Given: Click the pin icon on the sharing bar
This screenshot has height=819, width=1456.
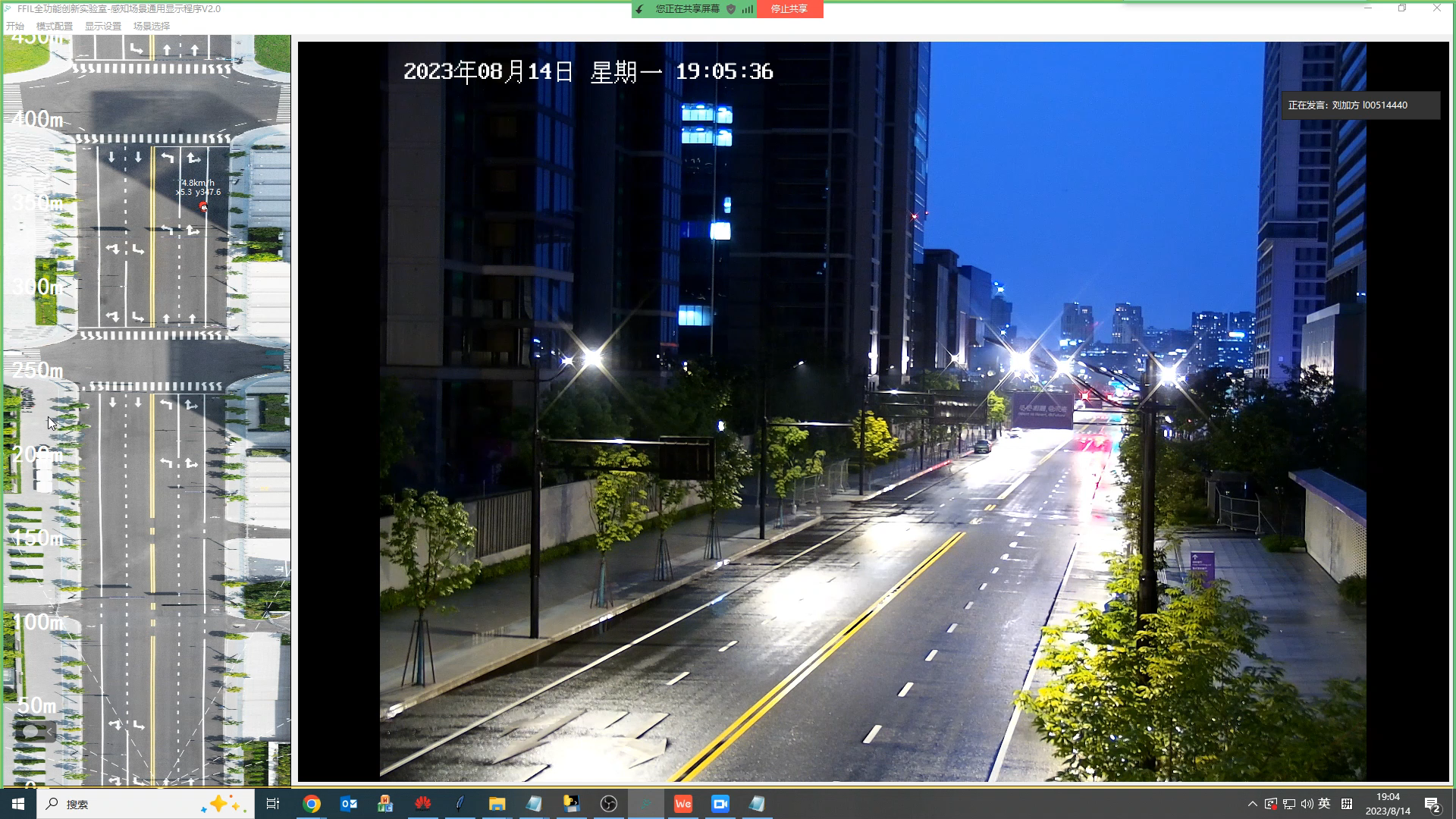Looking at the screenshot, I should coord(640,9).
